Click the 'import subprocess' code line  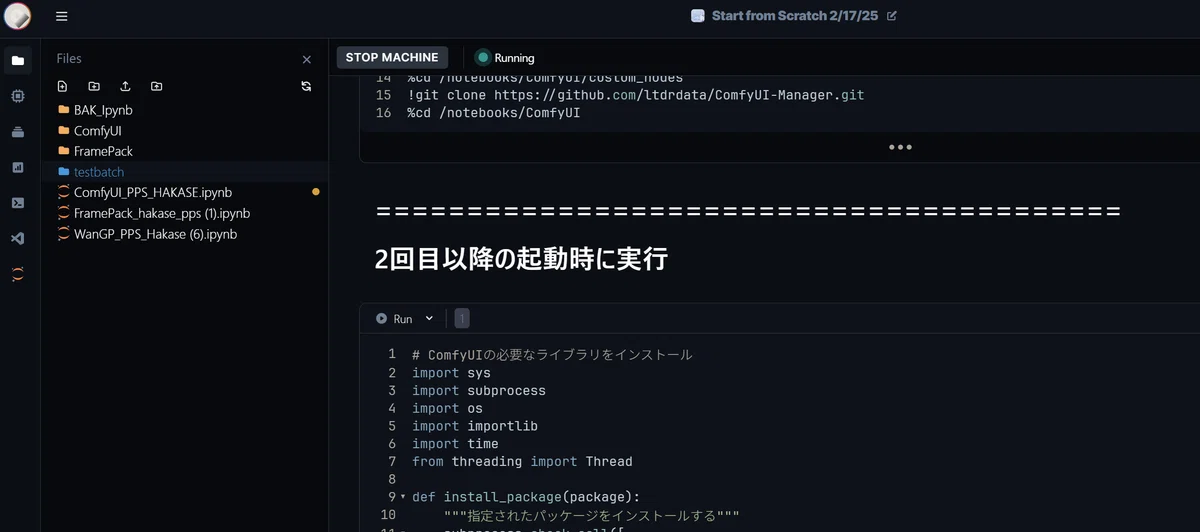click(x=479, y=390)
